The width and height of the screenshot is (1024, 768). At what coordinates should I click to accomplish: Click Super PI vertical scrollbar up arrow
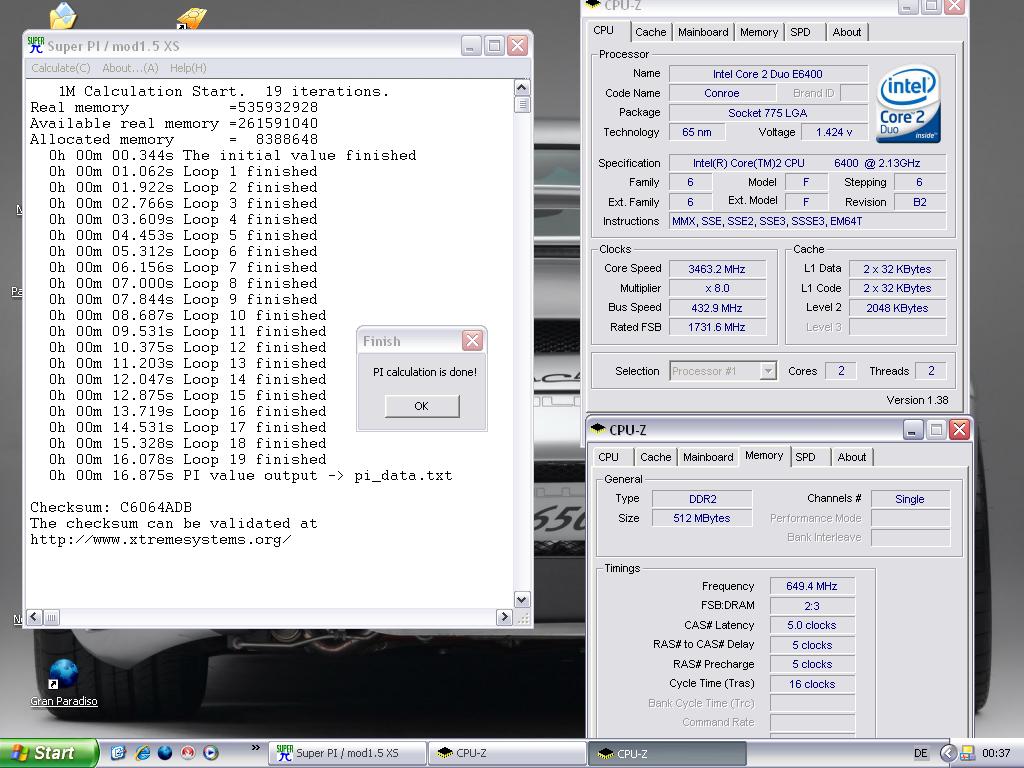[521, 88]
